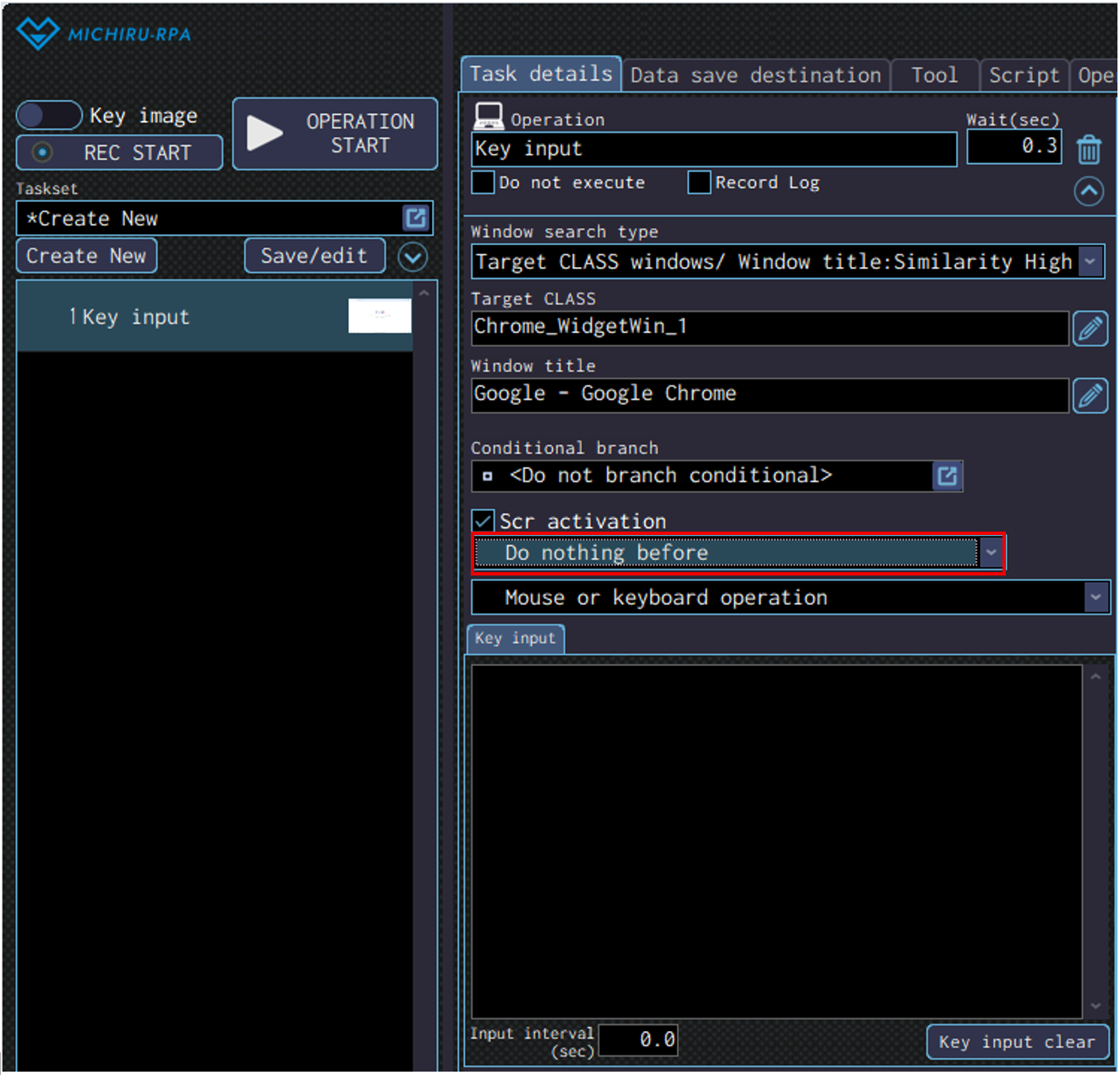This screenshot has height=1075, width=1120.
Task: Open the Window search type dropdown
Action: tap(1090, 262)
